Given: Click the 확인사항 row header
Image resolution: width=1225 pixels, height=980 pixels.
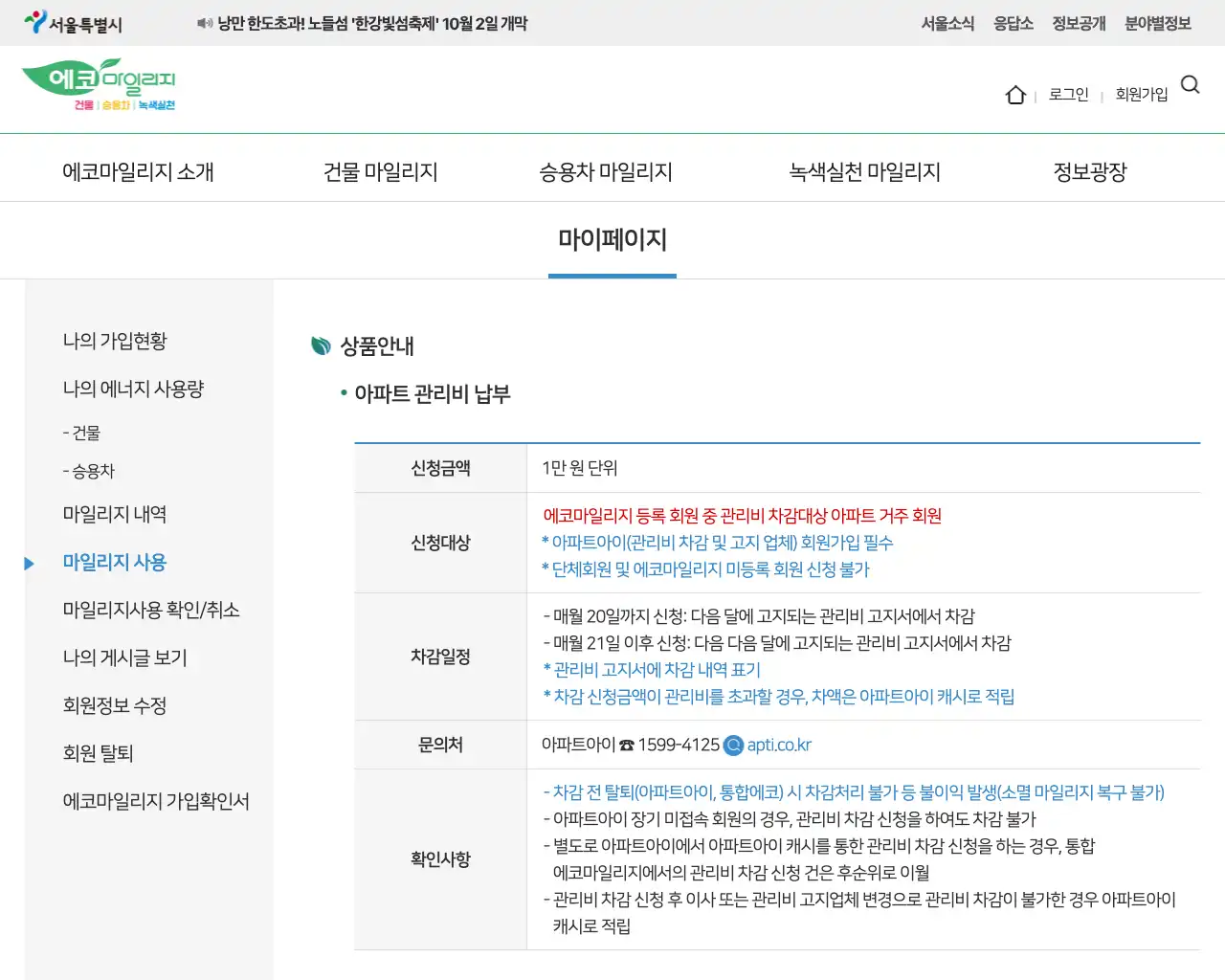Looking at the screenshot, I should tap(440, 859).
